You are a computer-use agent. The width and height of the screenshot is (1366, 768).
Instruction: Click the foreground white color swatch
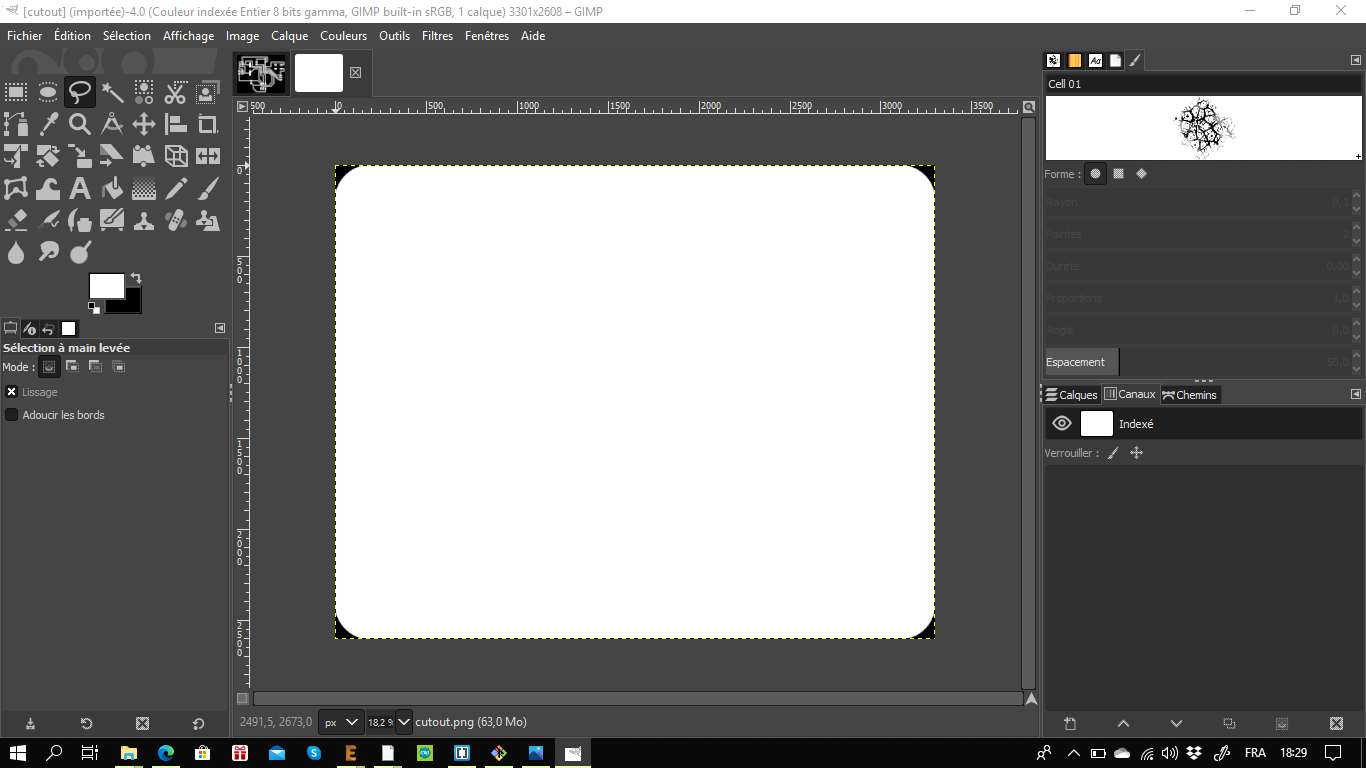106,286
